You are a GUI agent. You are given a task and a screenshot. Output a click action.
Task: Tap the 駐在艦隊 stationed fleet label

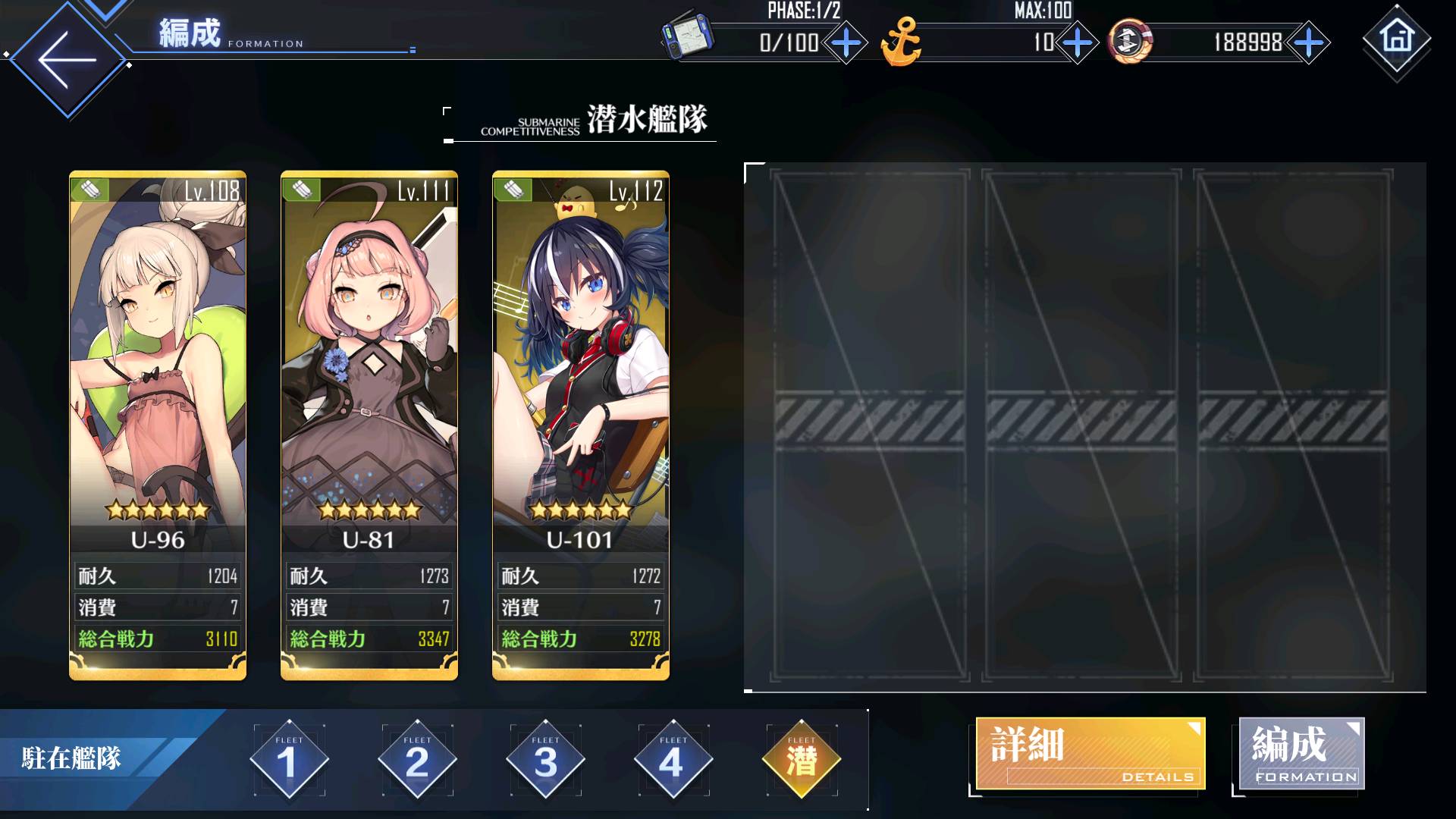pos(71,758)
